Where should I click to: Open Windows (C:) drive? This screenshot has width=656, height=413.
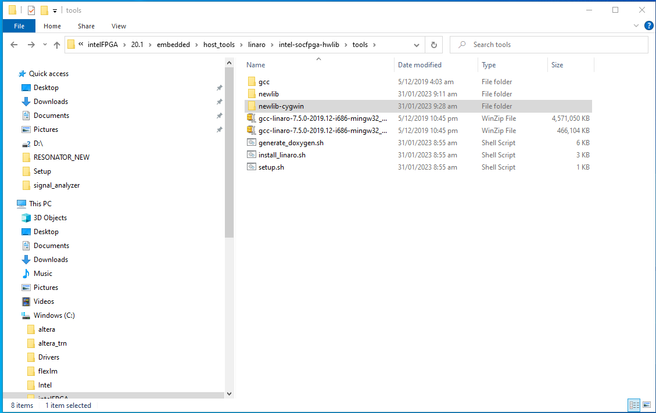[54, 316]
